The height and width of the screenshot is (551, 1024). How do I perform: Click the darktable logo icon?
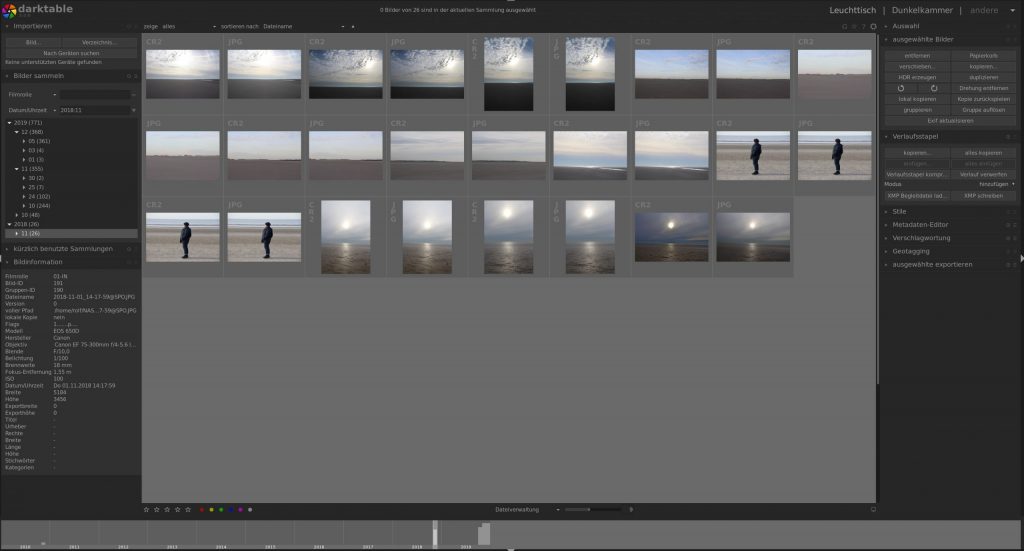pyautogui.click(x=8, y=10)
